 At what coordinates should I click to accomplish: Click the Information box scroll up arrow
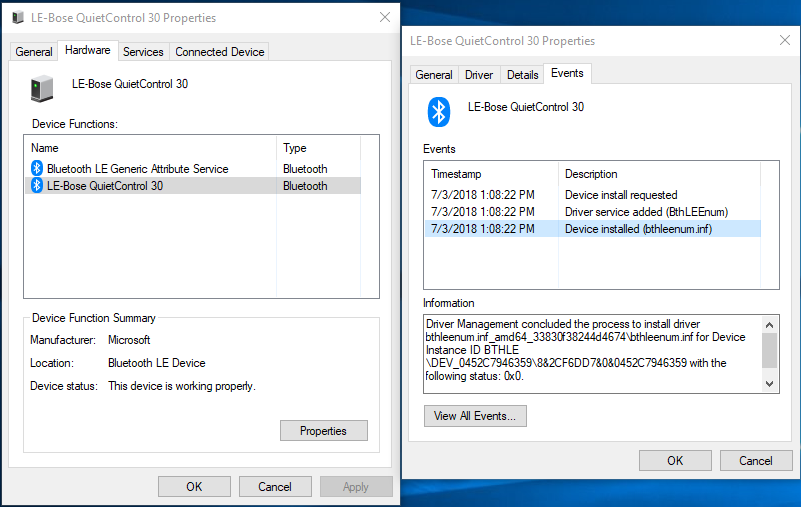(x=769, y=325)
